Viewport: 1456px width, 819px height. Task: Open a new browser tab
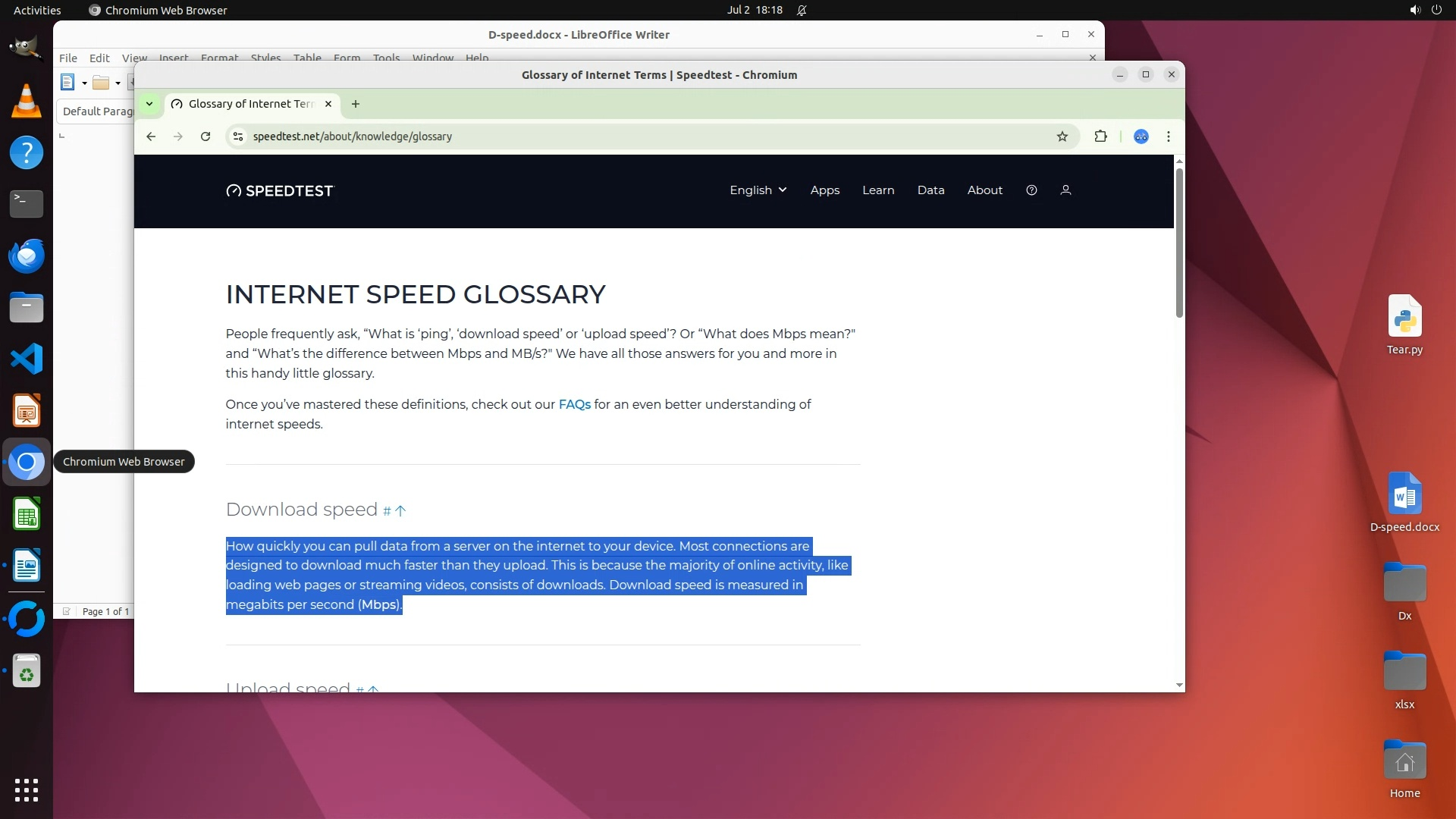coord(355,104)
